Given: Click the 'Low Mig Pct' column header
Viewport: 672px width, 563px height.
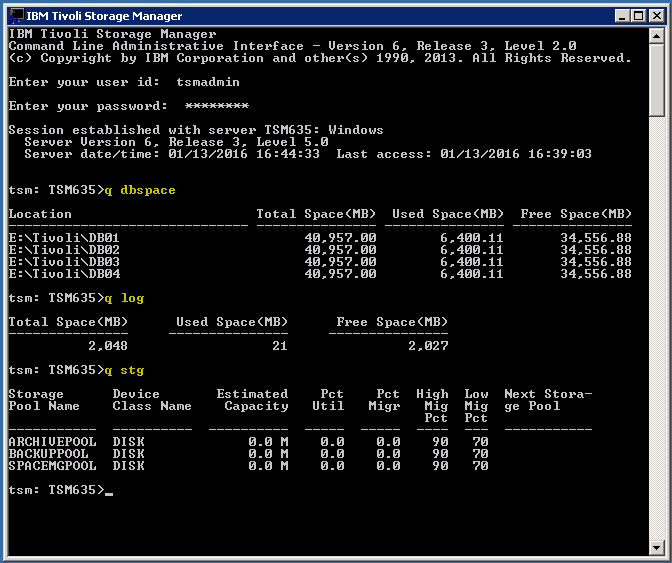Looking at the screenshot, I should 476,406.
